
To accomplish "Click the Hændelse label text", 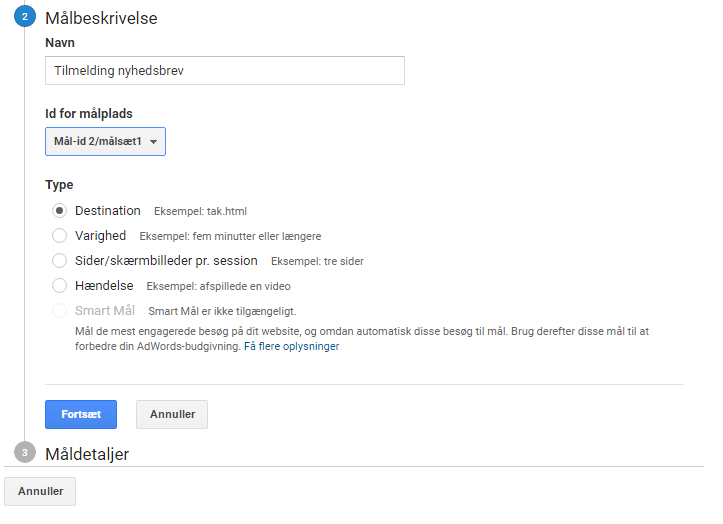I will [104, 286].
